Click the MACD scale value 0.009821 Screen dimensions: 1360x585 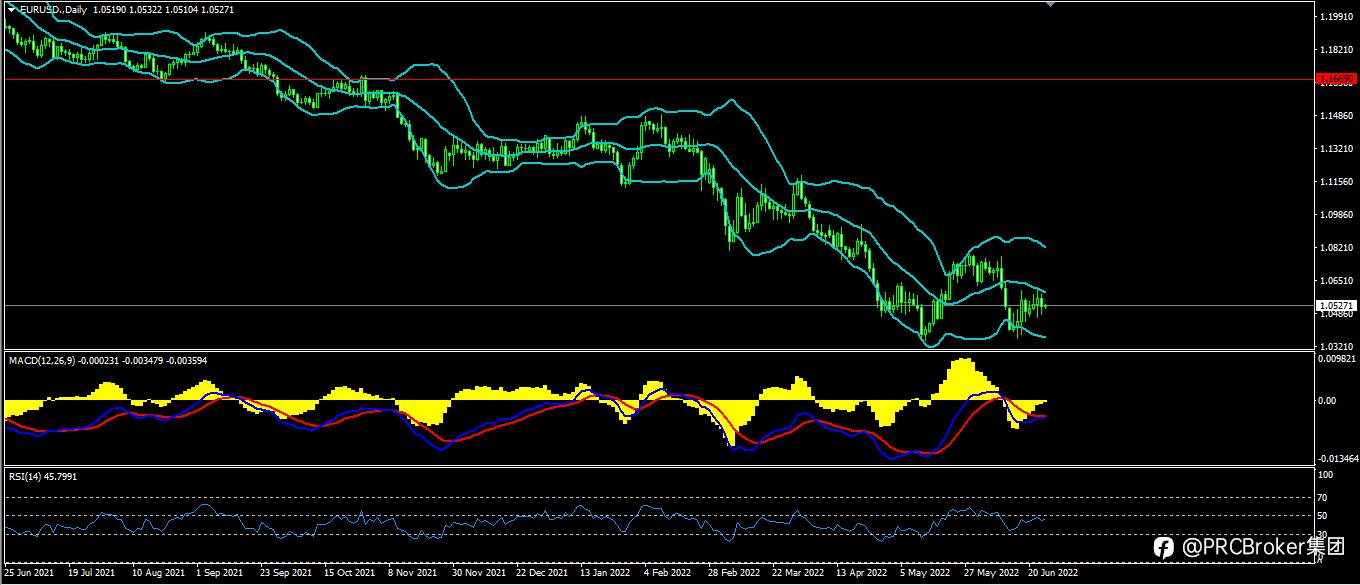pyautogui.click(x=1338, y=358)
